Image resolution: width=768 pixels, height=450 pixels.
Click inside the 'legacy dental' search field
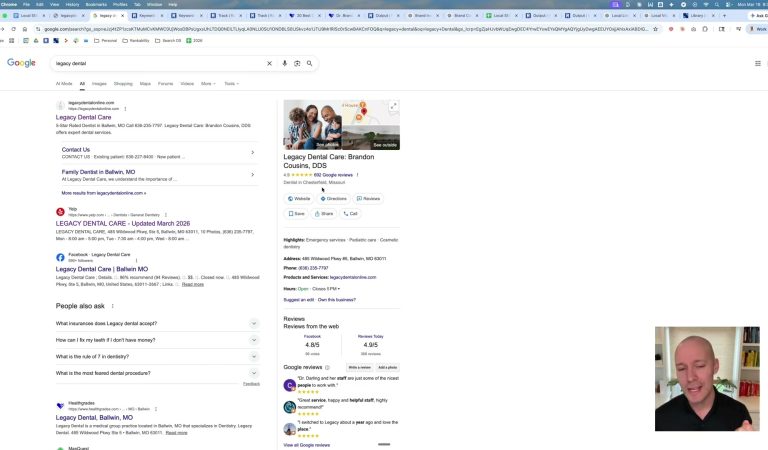159,63
